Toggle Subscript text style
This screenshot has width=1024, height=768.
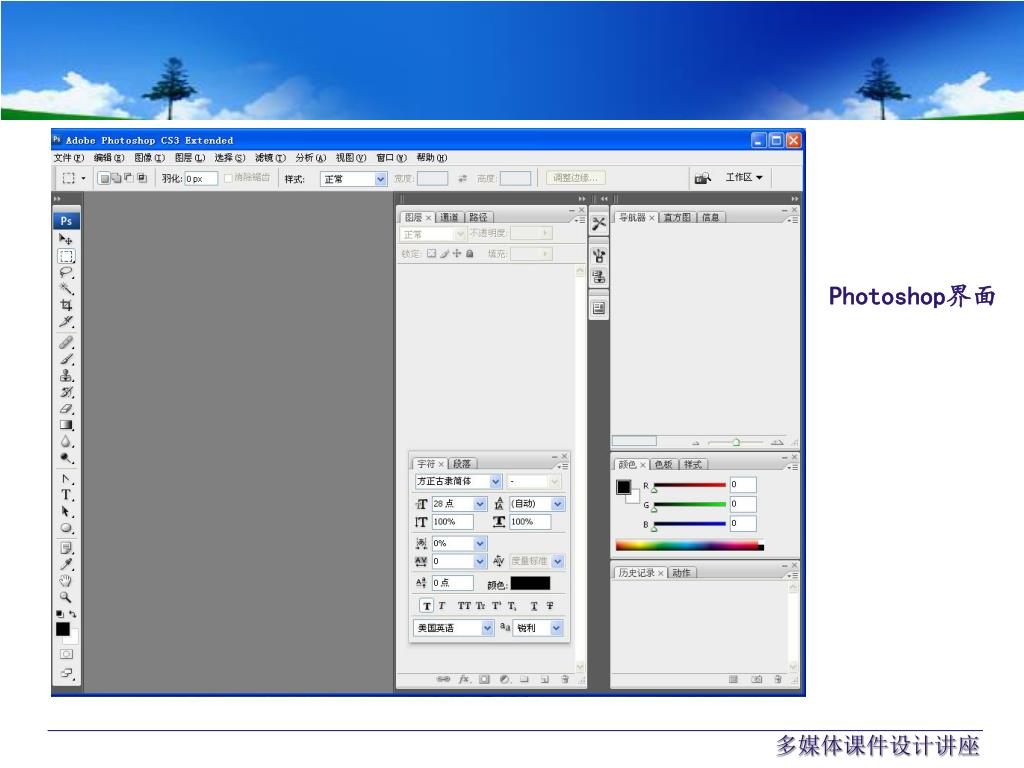512,606
